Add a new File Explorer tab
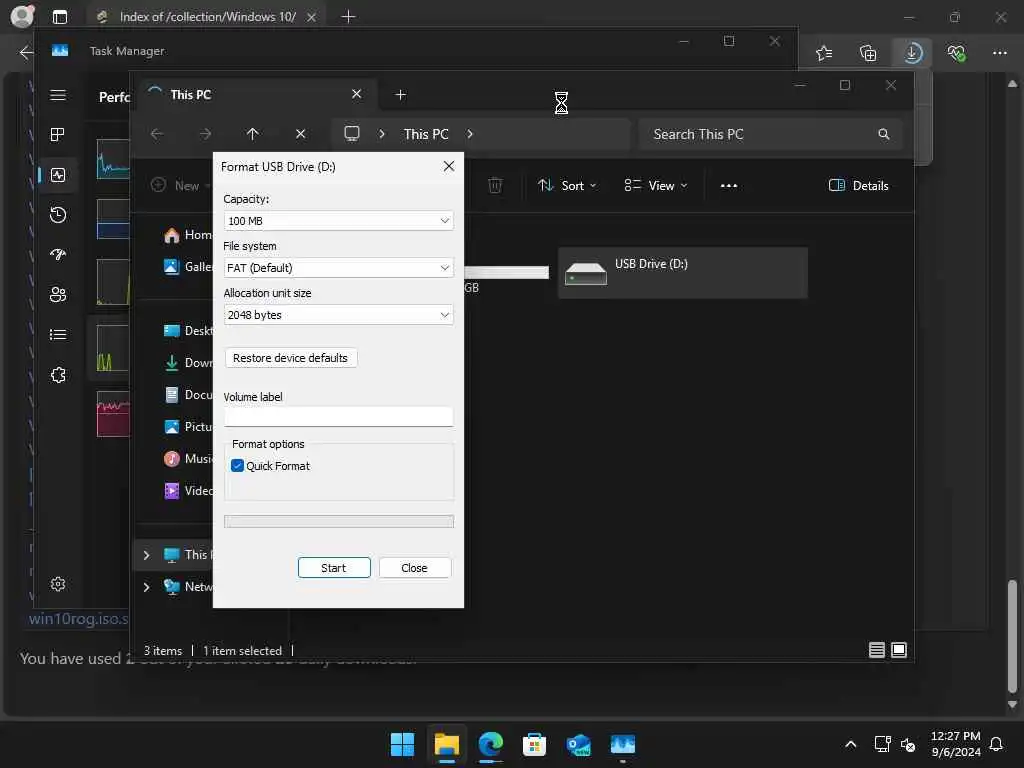Viewport: 1024px width, 768px height. [x=401, y=95]
